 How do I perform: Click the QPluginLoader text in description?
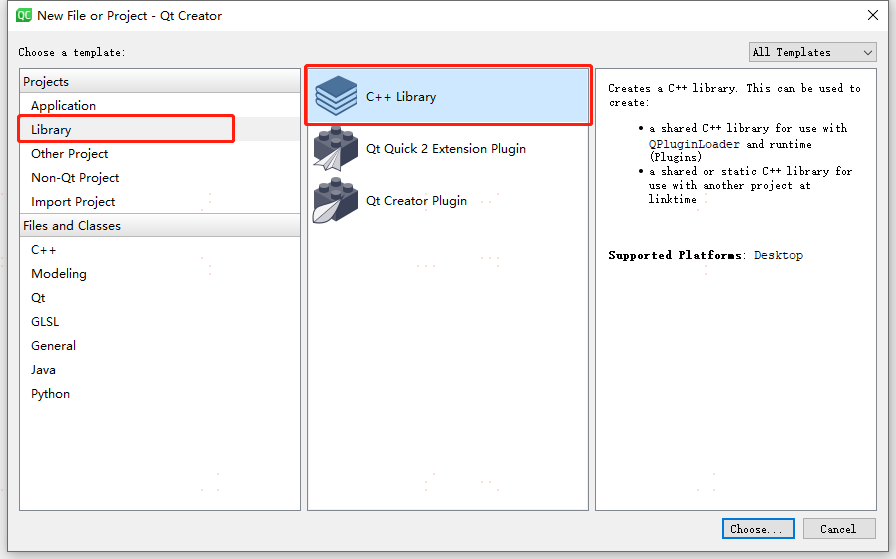[x=694, y=144]
